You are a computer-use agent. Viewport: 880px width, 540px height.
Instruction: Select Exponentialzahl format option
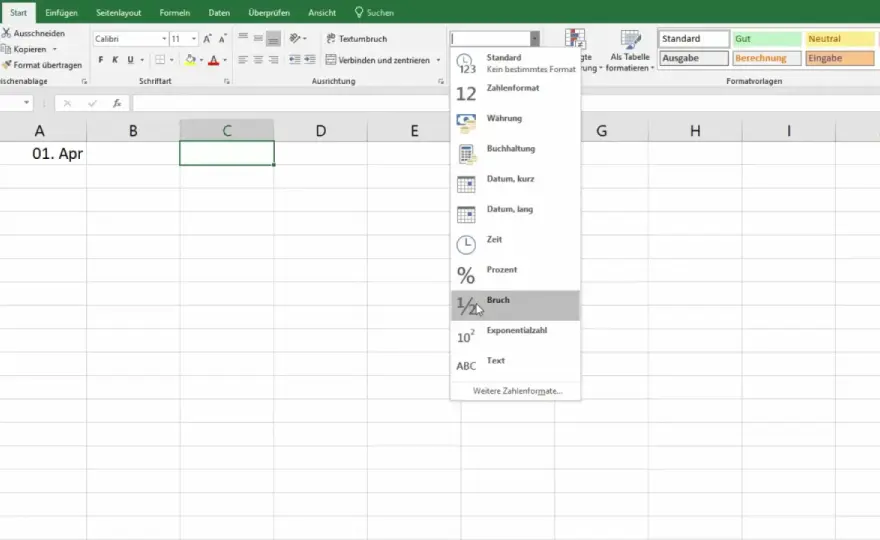pyautogui.click(x=515, y=336)
